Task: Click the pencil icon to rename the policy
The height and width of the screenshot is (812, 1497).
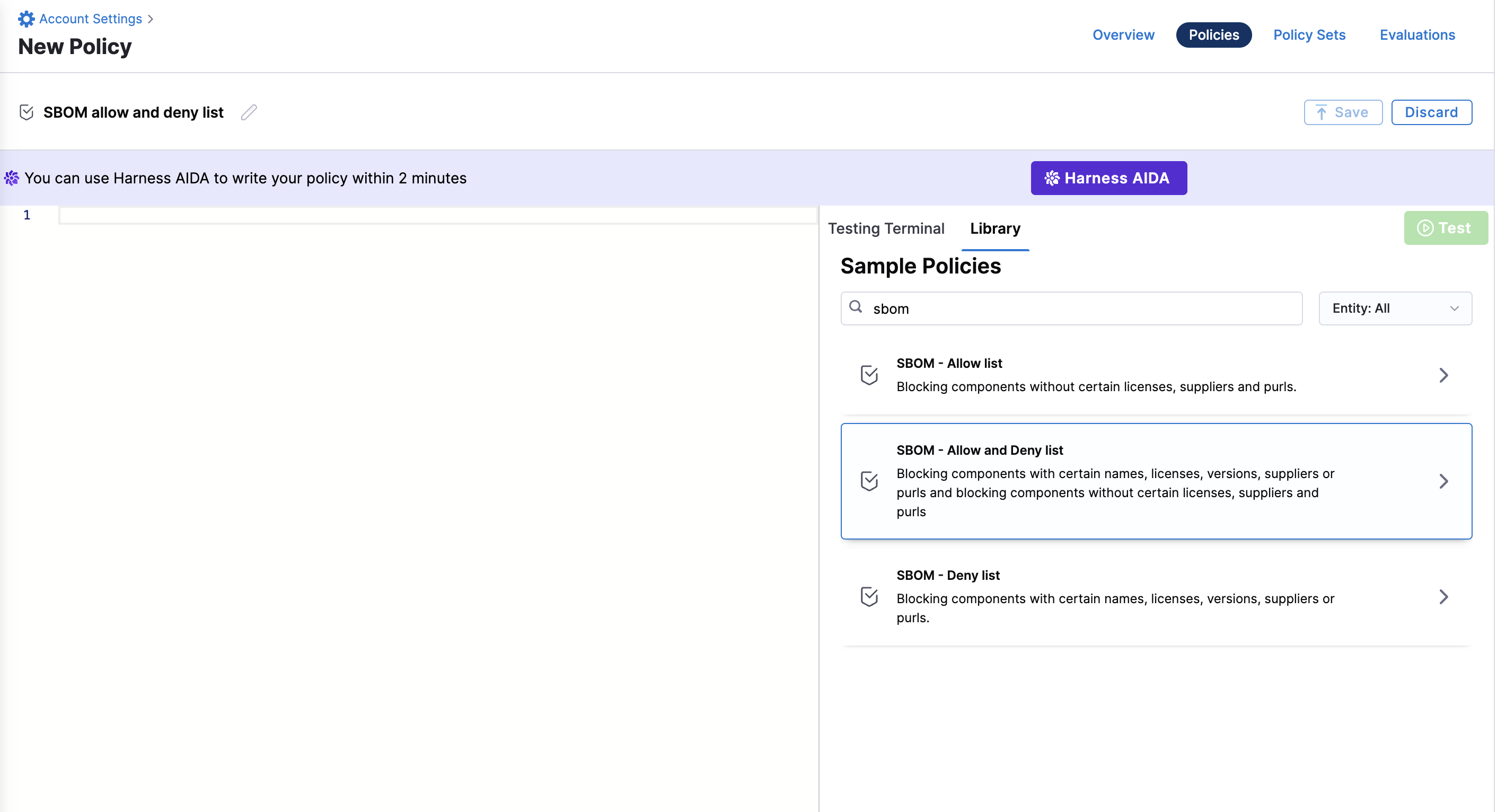Action: [249, 112]
